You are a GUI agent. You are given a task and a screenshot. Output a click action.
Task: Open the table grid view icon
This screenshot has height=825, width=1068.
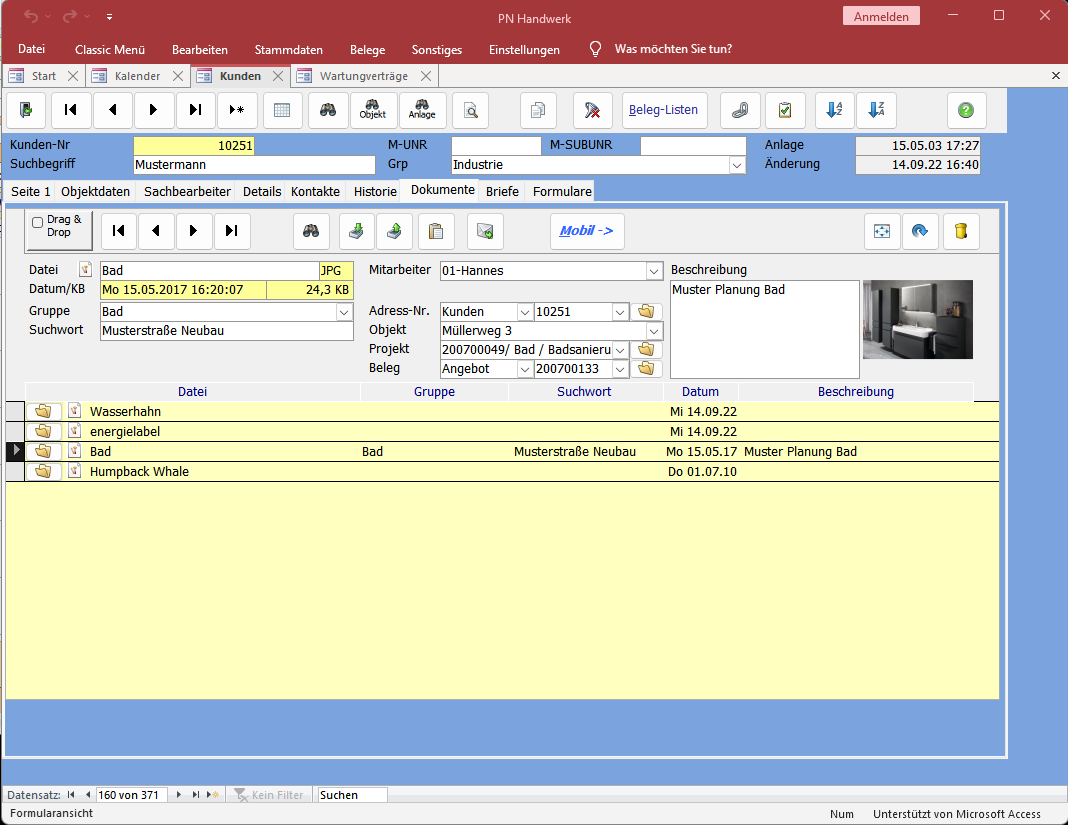point(282,110)
